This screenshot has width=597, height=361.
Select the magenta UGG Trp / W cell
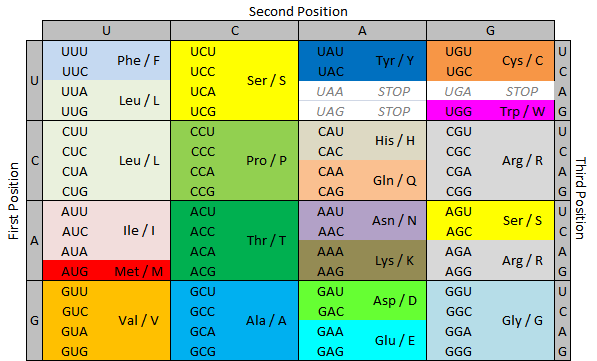pos(490,111)
